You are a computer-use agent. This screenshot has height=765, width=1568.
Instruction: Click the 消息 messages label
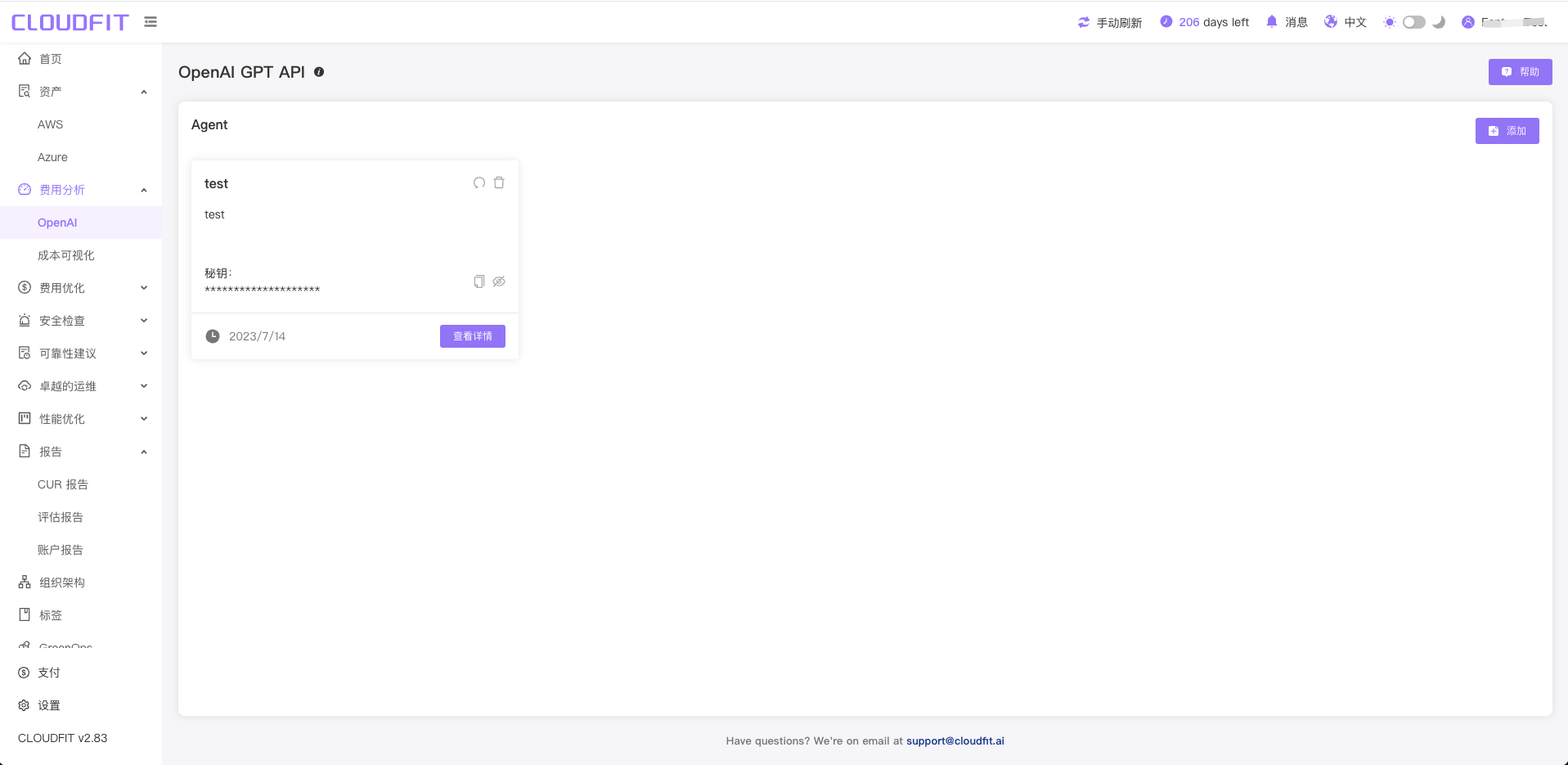(x=1296, y=22)
